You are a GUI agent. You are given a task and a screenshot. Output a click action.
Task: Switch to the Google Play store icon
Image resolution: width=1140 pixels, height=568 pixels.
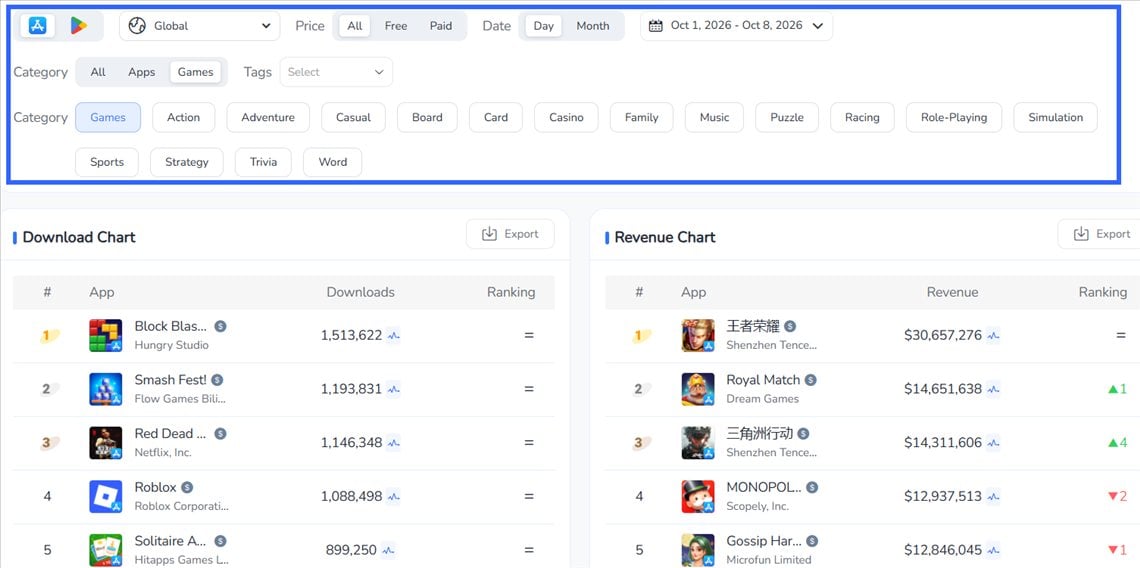click(x=79, y=25)
